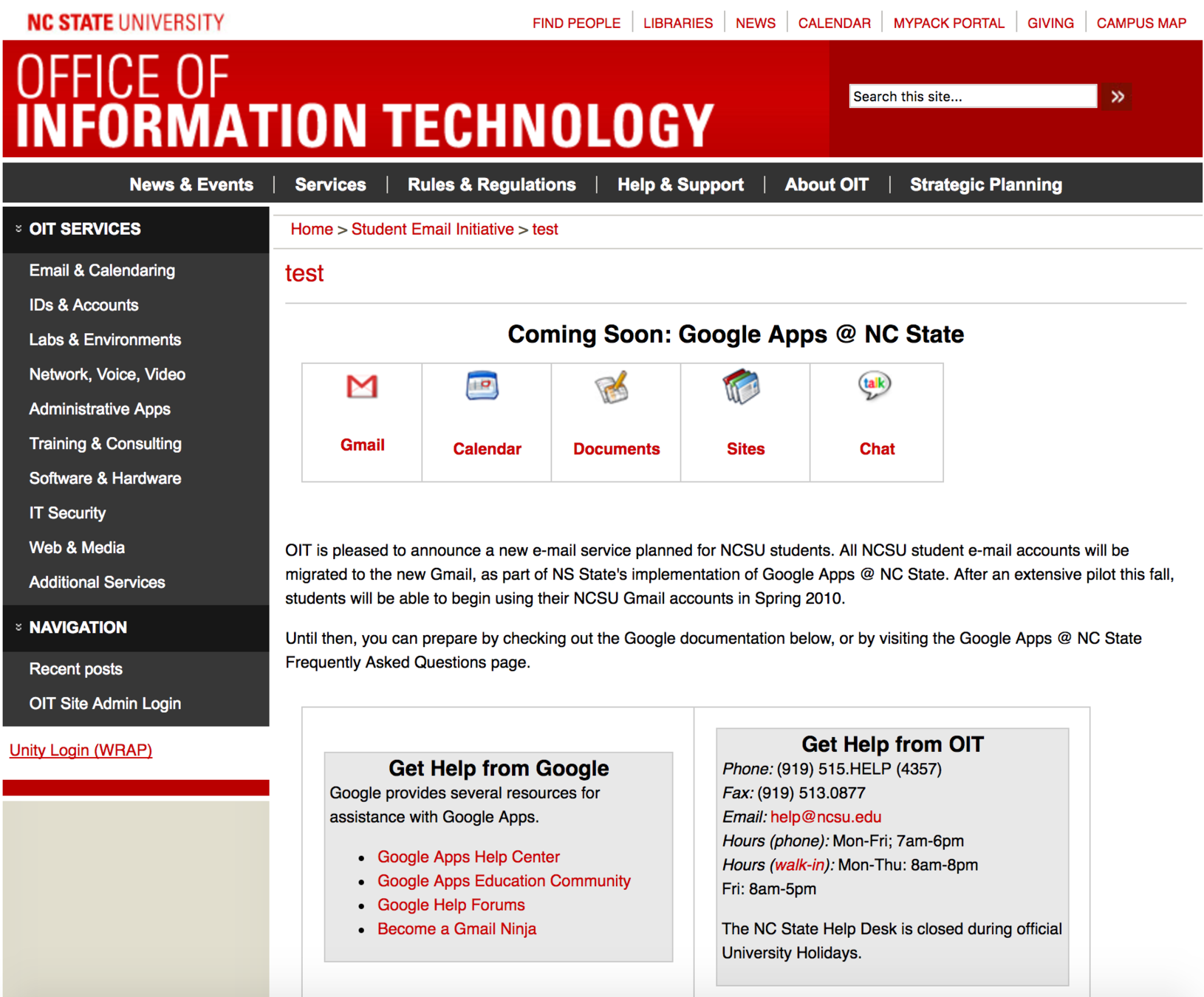Viewport: 1204px width, 997px height.
Task: Click the NC STATE UNIVERSITY logo
Action: 126,22
